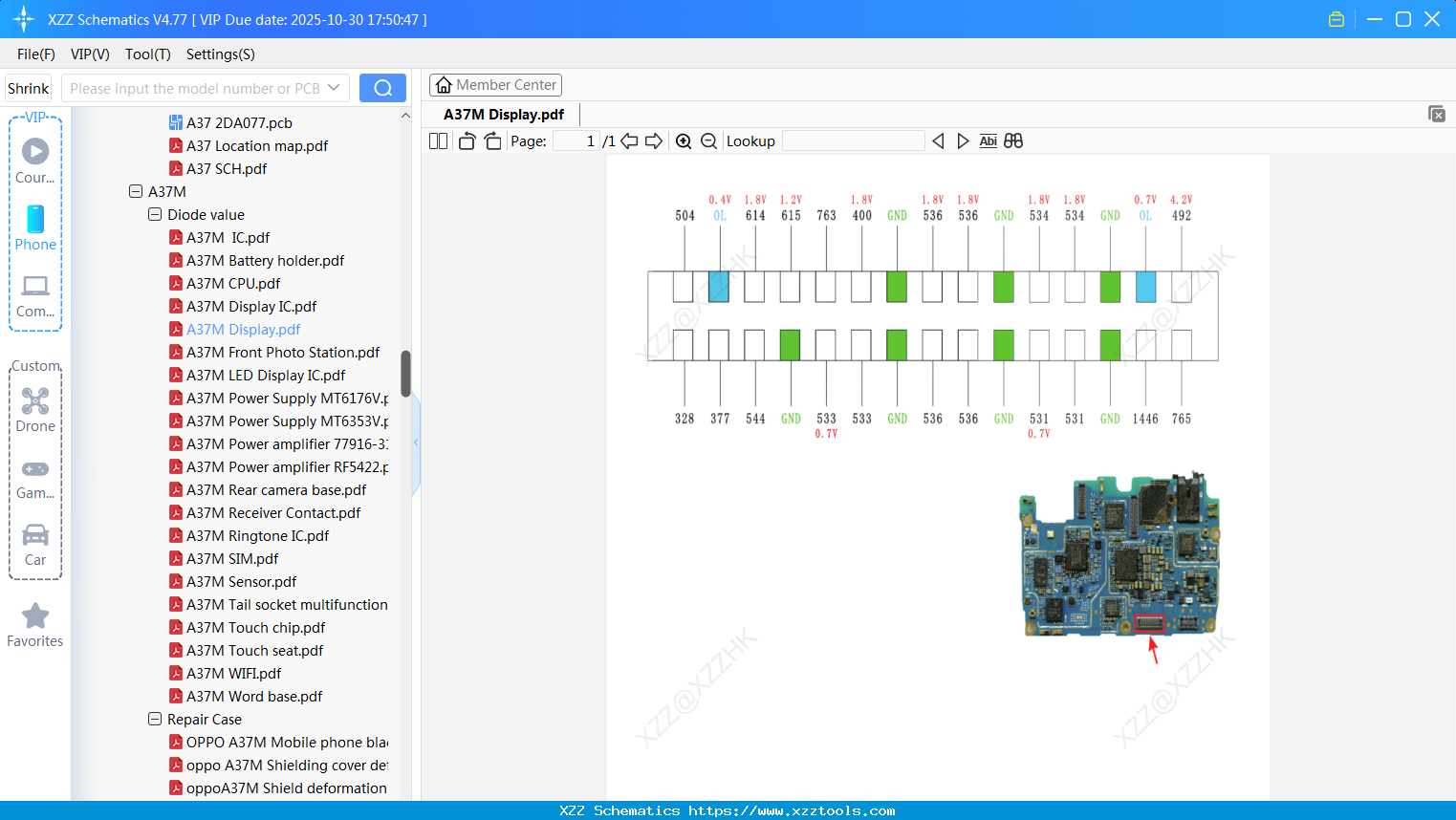Select the Drone category in sidebar
Image resolution: width=1456 pixels, height=820 pixels.
pyautogui.click(x=35, y=409)
